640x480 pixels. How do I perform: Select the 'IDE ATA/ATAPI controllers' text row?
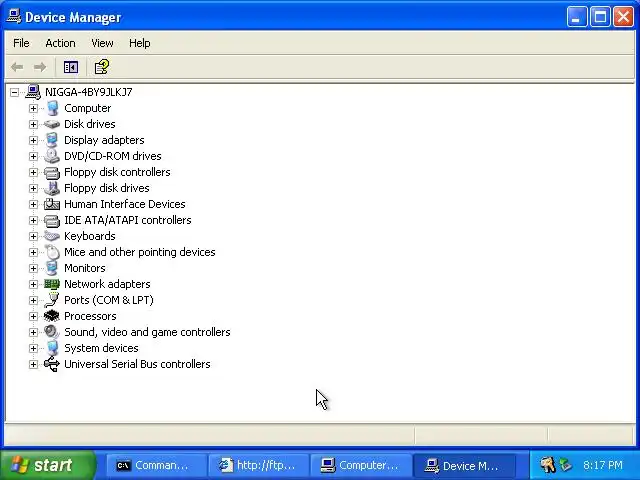click(x=128, y=220)
